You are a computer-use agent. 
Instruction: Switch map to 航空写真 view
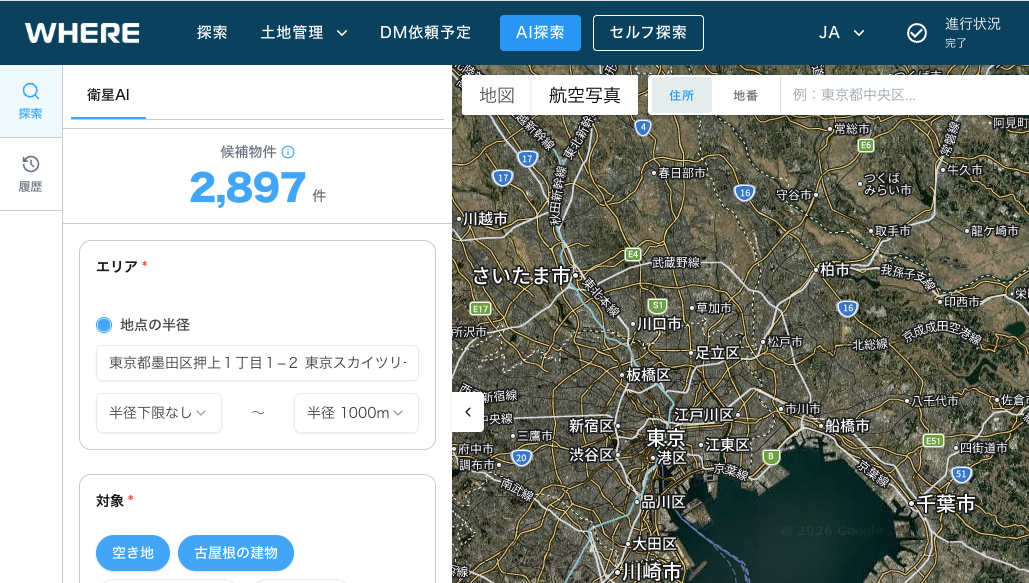click(x=584, y=95)
